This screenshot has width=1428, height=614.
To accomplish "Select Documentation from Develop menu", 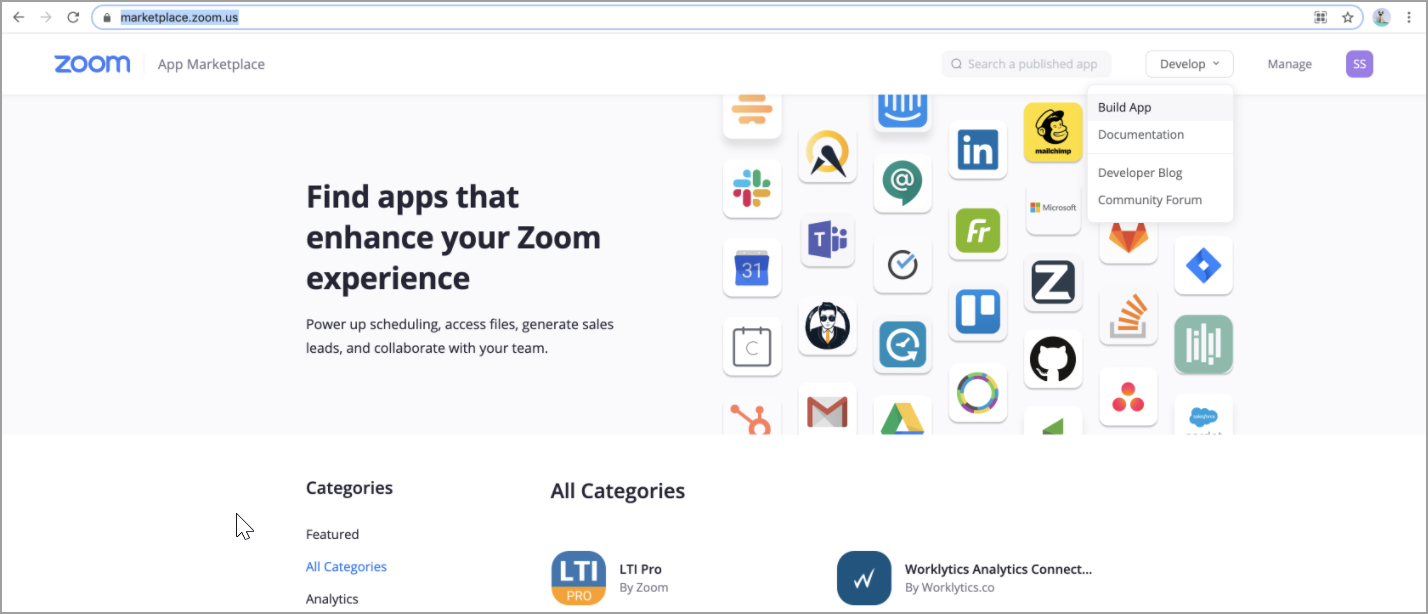I will [1160, 134].
